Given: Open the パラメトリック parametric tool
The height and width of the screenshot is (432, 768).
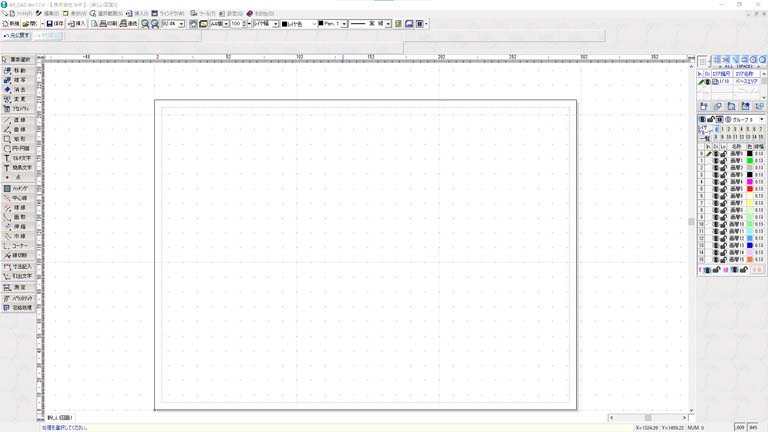Looking at the screenshot, I should point(17,298).
